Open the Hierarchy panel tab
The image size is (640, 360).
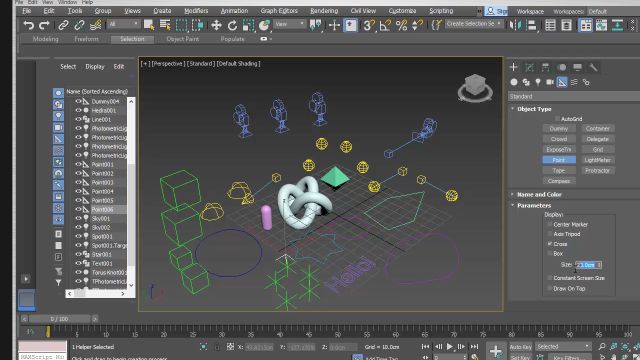pos(545,67)
